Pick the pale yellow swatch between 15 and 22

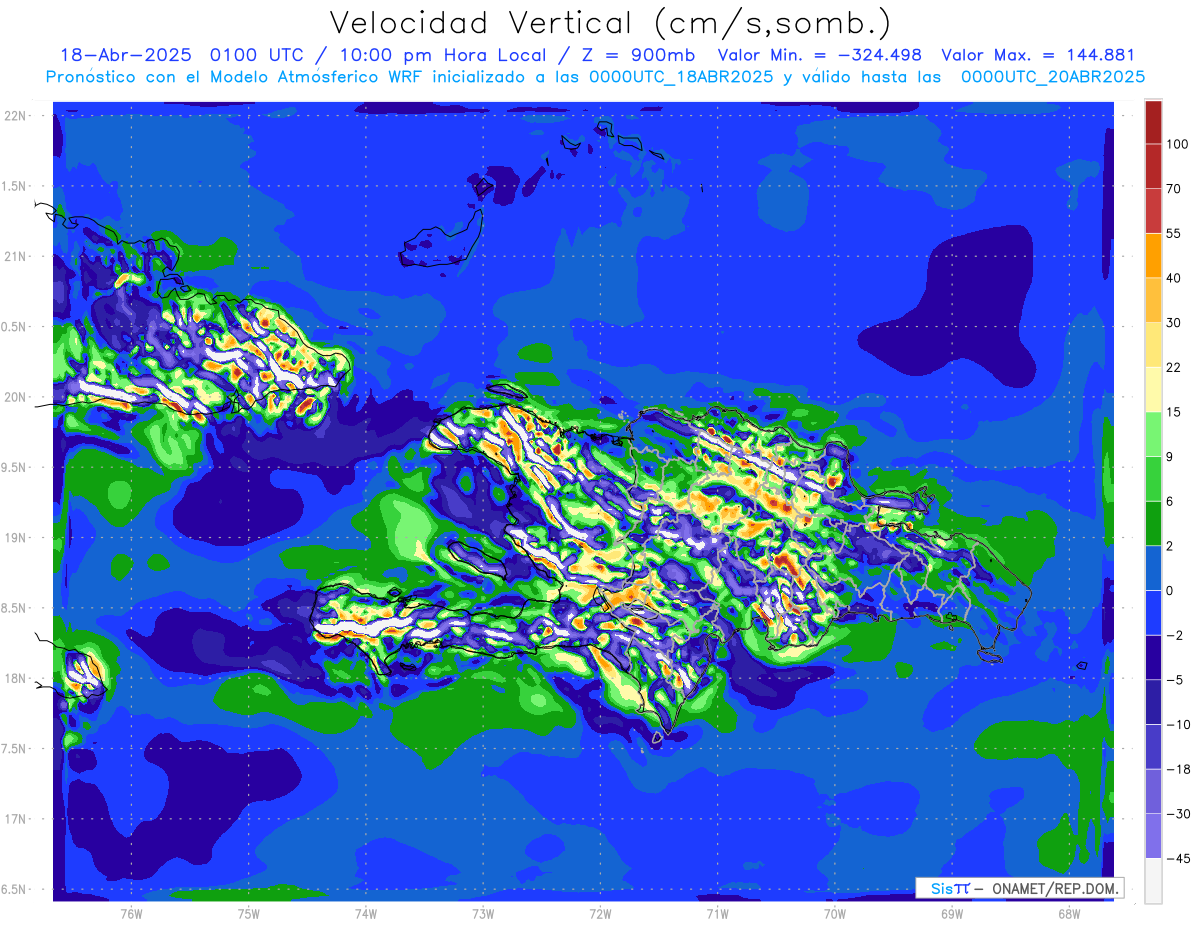tap(1153, 389)
